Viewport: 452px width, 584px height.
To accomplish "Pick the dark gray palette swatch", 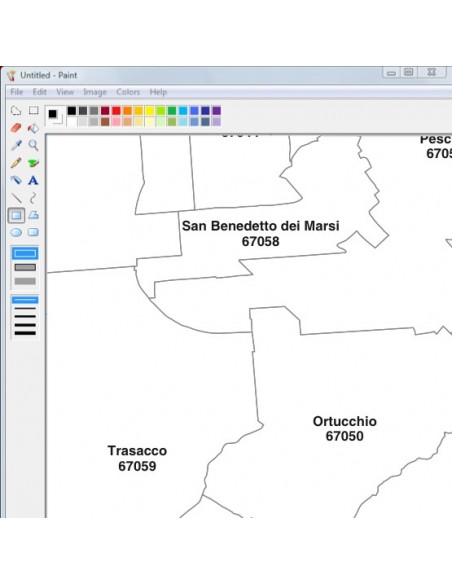I will pyautogui.click(x=83, y=111).
